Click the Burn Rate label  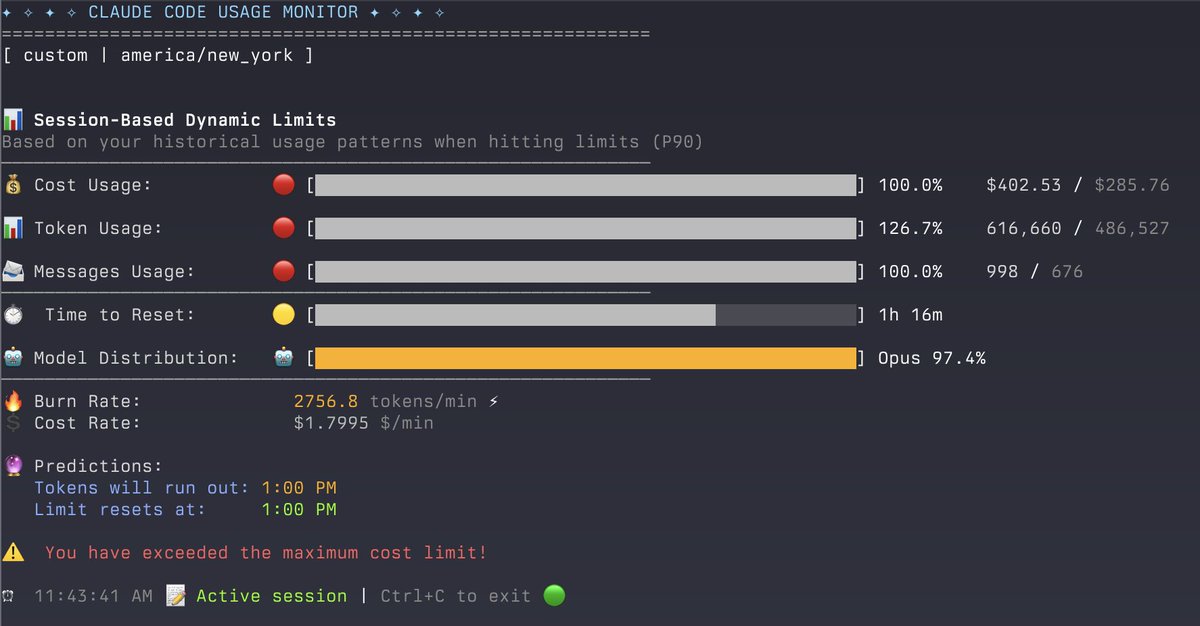(87, 401)
